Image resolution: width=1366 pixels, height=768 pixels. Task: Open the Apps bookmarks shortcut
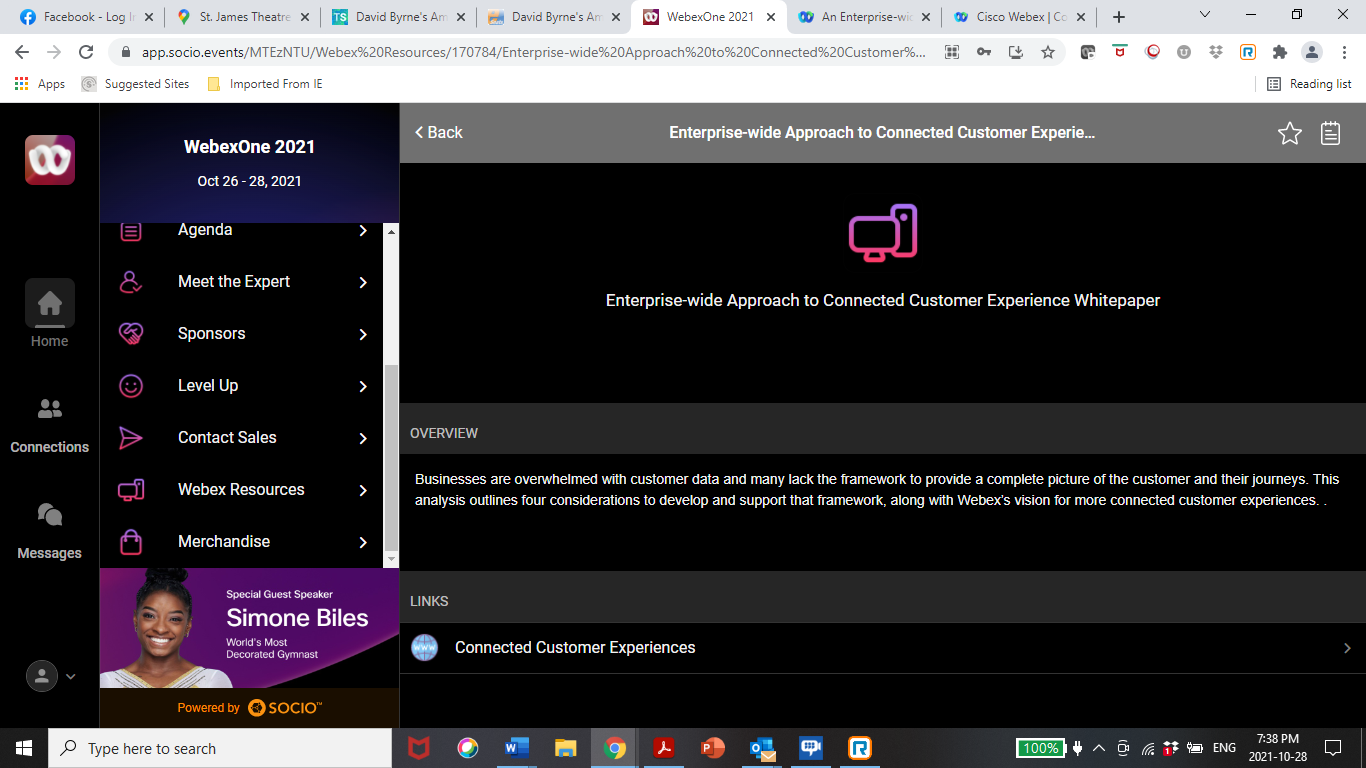(x=40, y=84)
